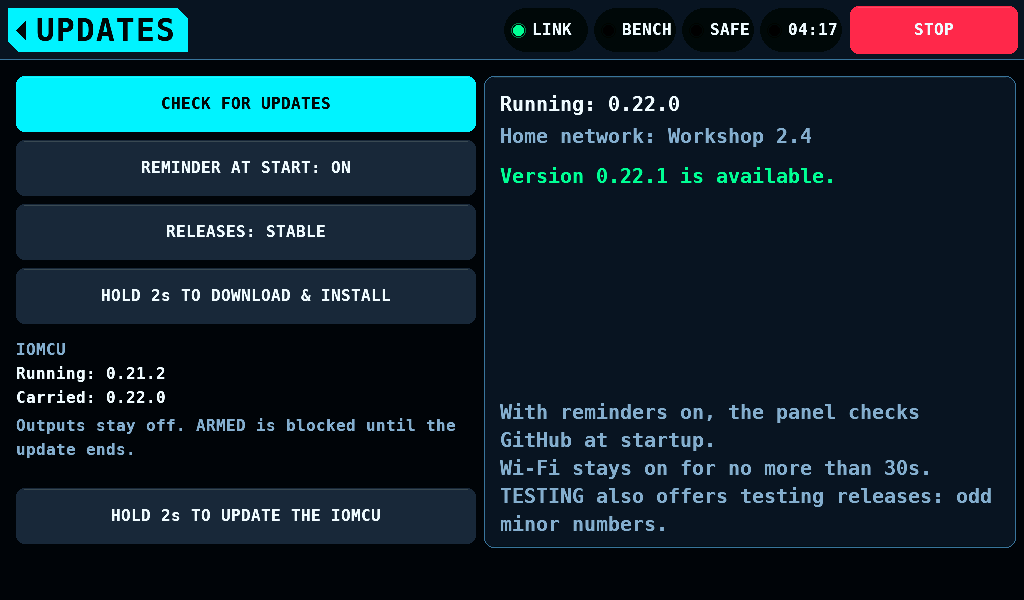The width and height of the screenshot is (1024, 600).
Task: Click IOMCU 'Carried: 0.22.0' value
Action: [91, 398]
